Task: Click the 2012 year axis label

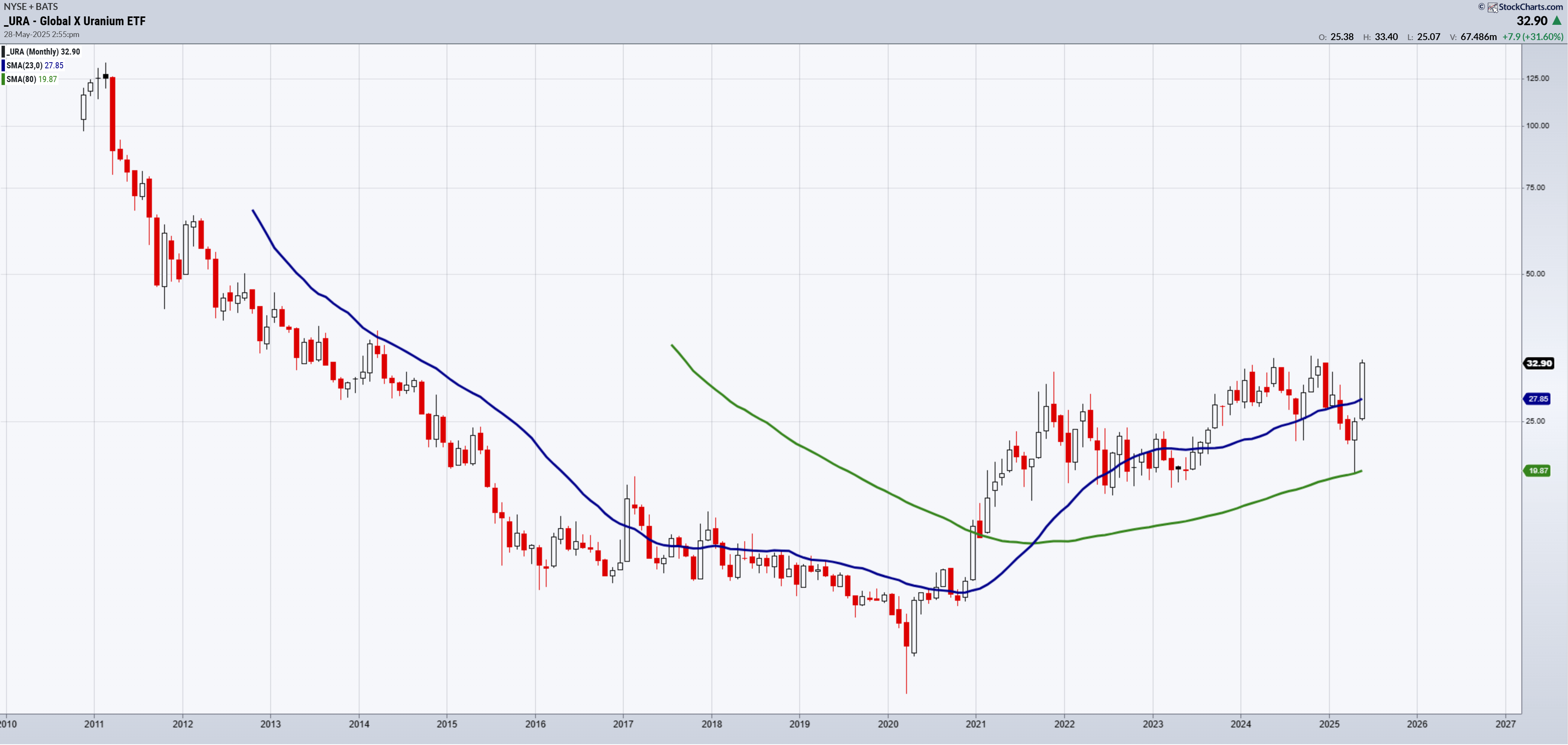Action: 182,724
